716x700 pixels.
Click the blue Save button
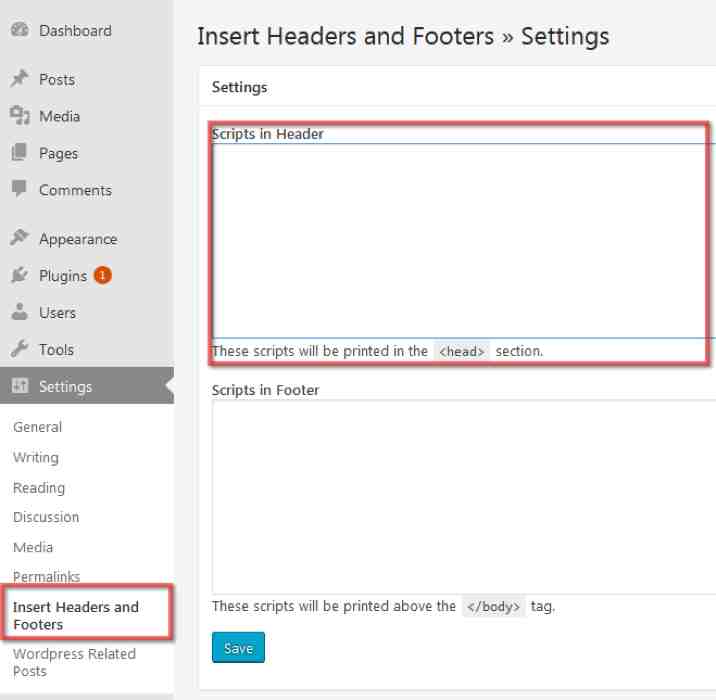238,647
